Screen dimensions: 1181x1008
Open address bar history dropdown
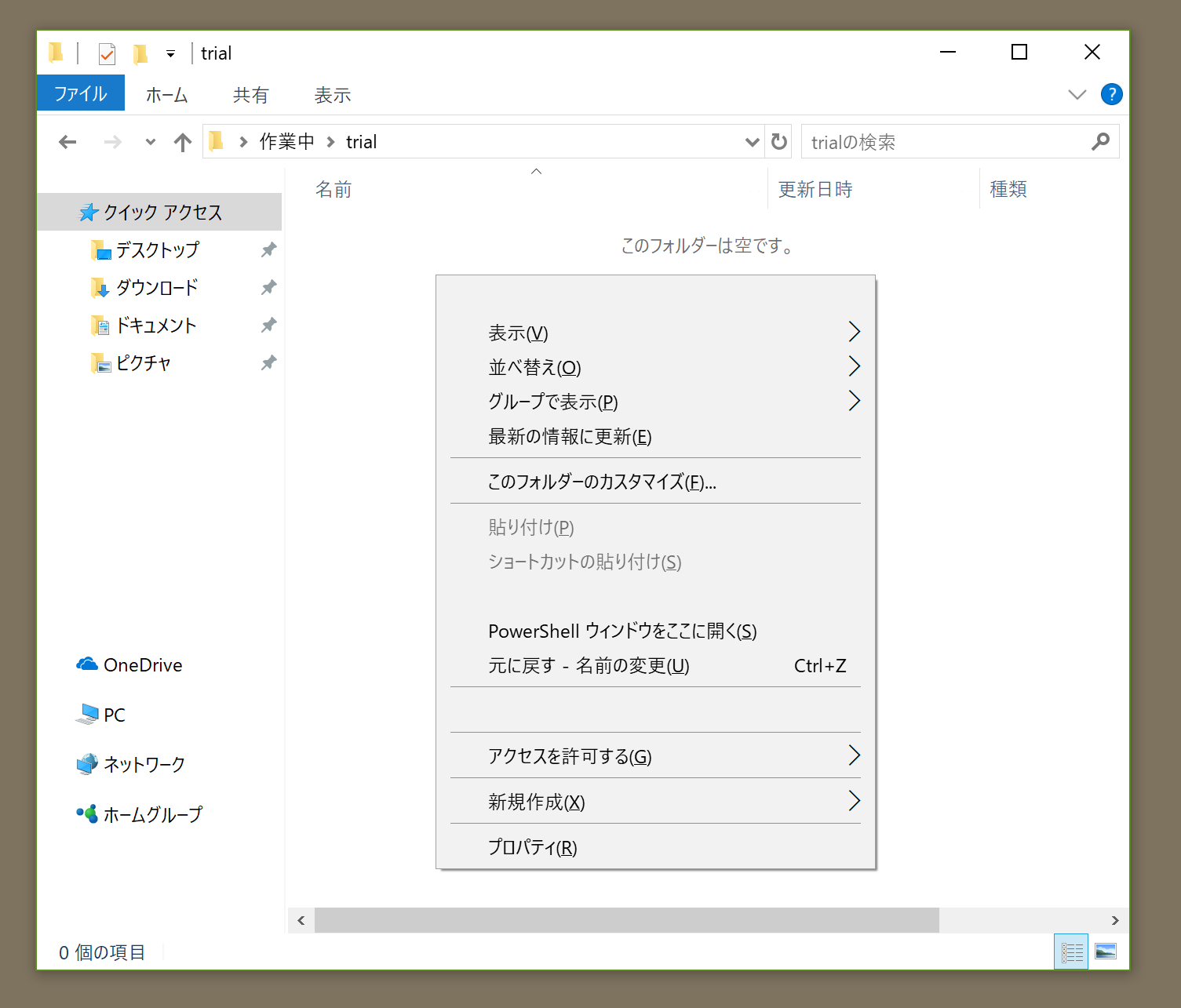pos(752,142)
